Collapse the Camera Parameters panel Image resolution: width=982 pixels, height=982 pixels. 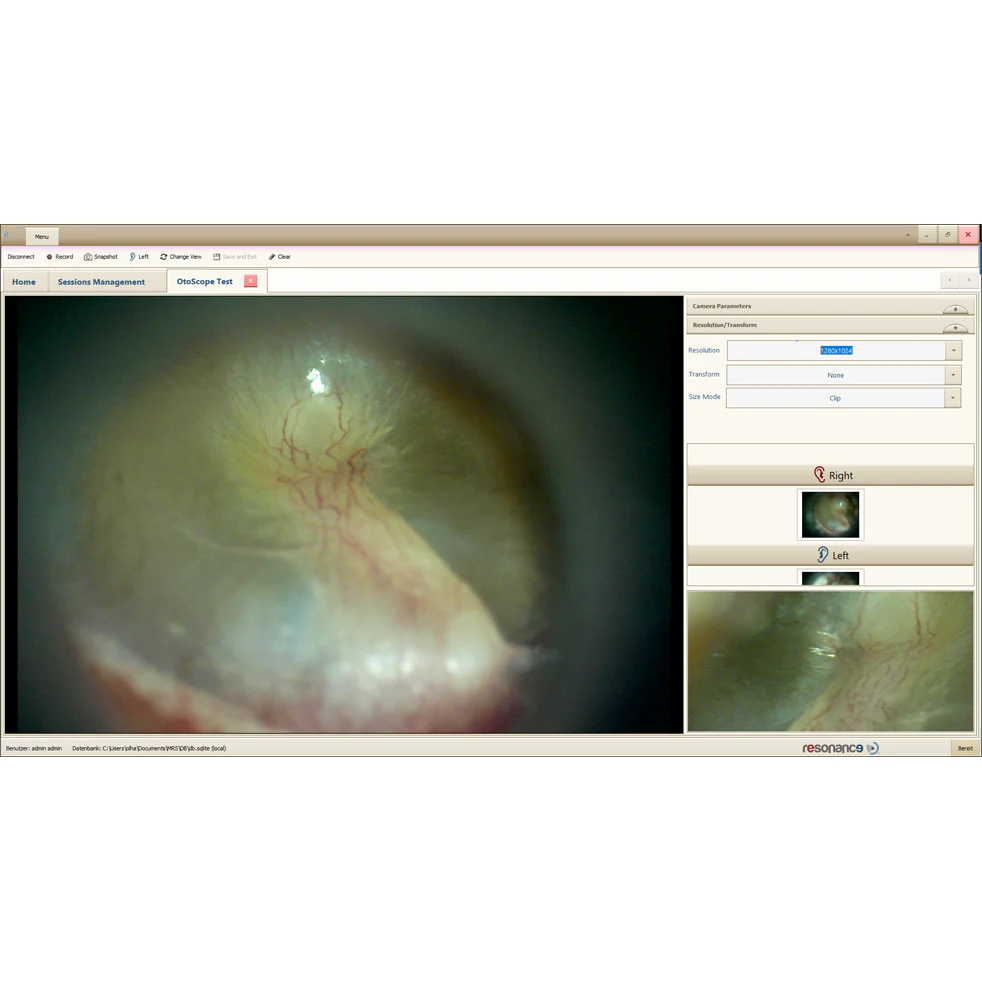pyautogui.click(x=955, y=309)
